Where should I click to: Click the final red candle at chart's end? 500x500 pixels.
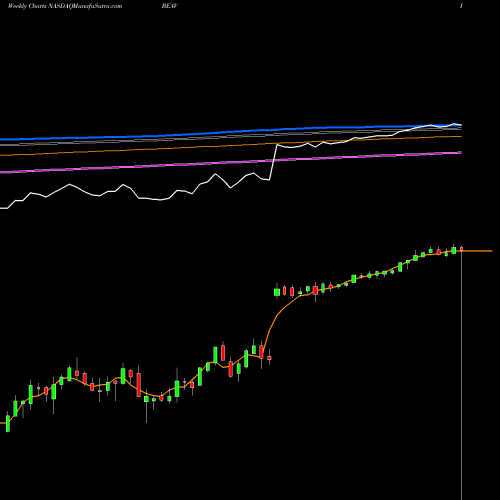pos(462,249)
